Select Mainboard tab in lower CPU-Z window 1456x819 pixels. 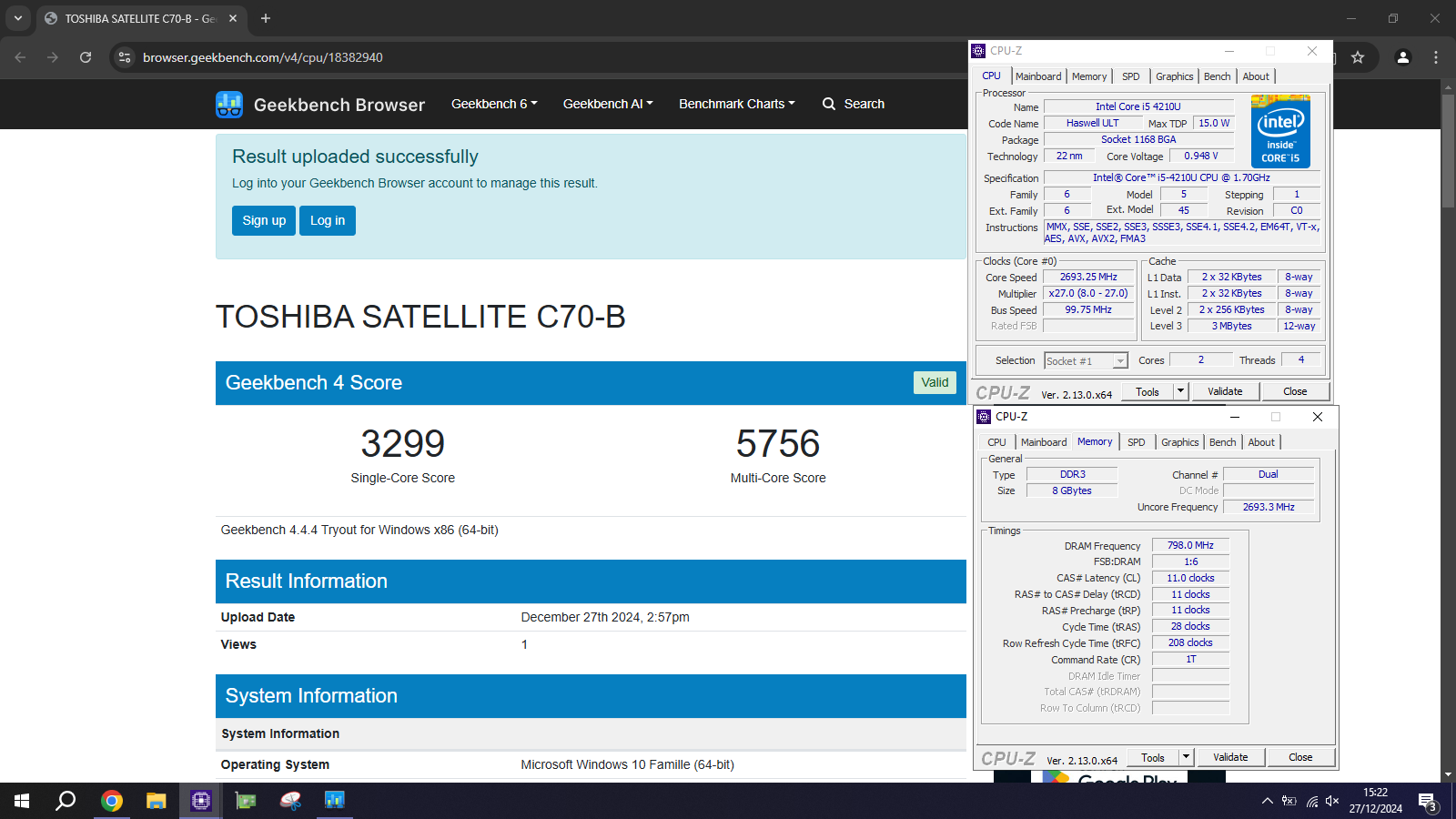(1044, 442)
